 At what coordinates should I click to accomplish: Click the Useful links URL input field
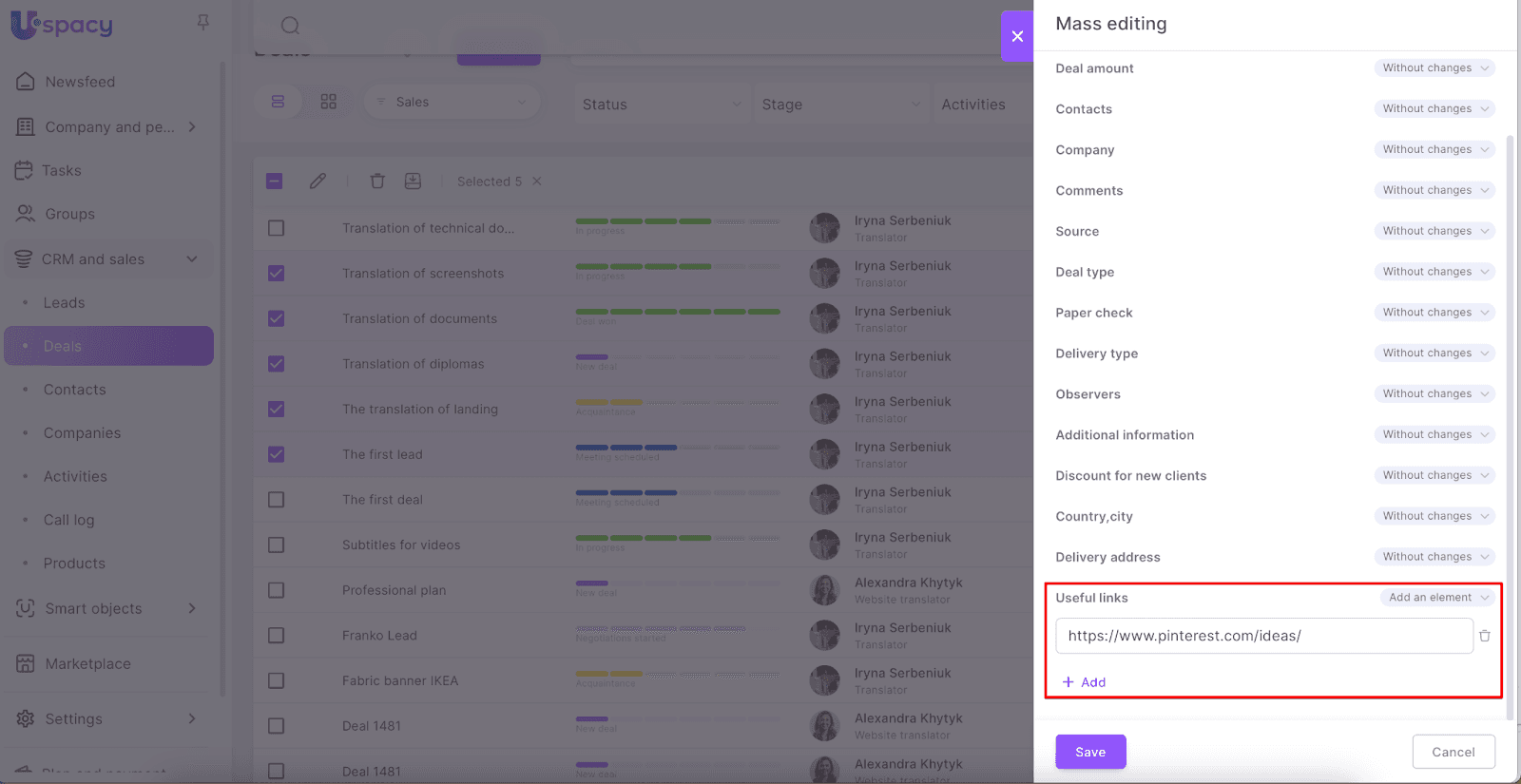(1263, 636)
